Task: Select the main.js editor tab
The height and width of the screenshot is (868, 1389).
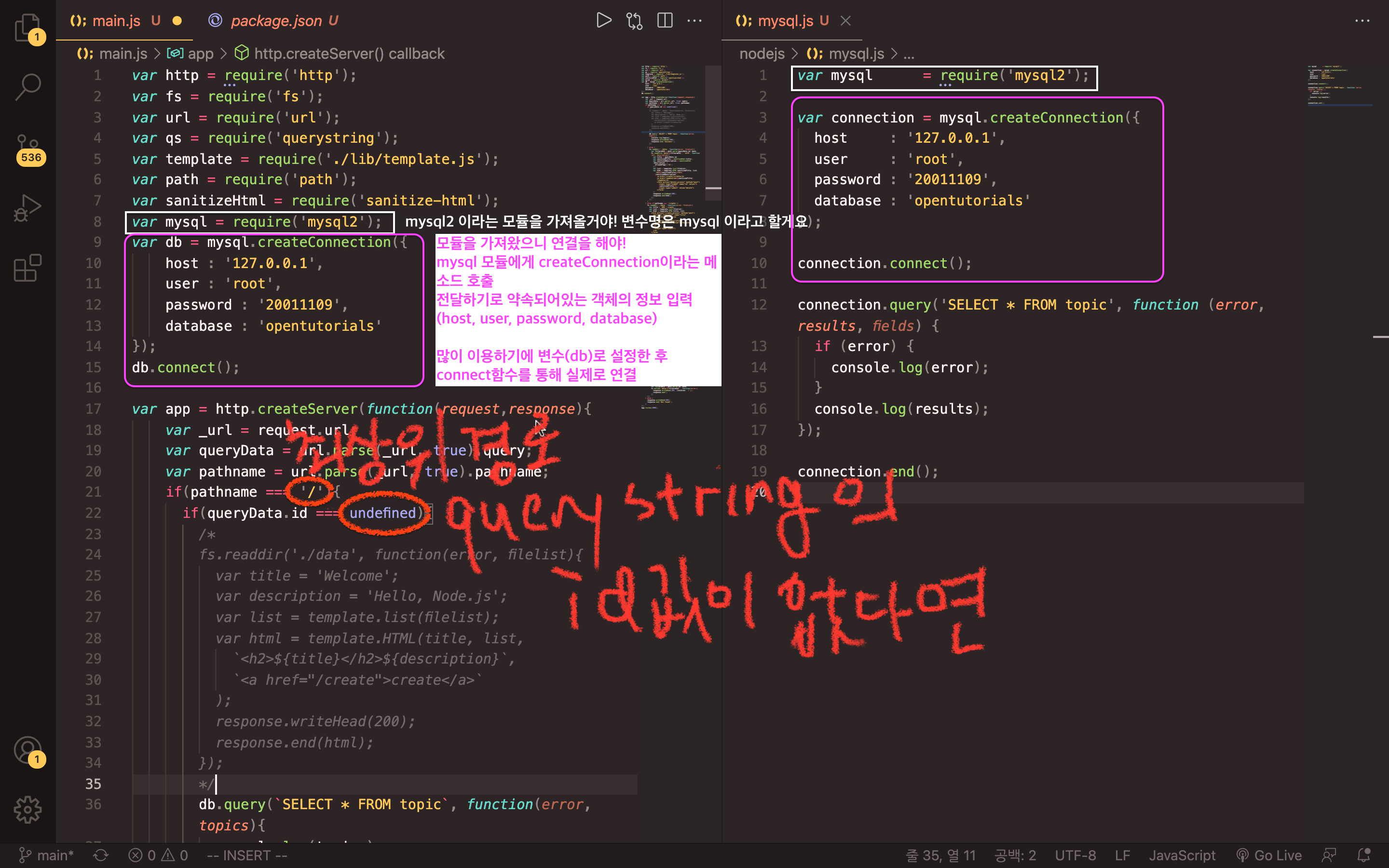Action: (116, 21)
